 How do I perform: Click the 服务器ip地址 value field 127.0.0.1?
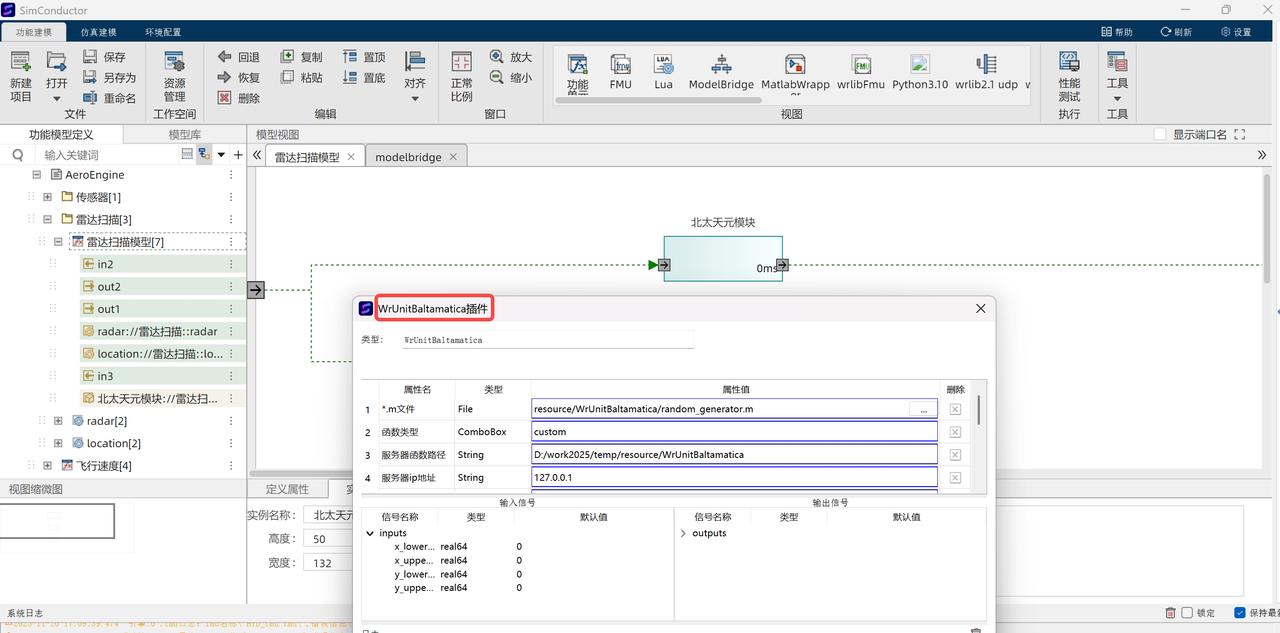(x=734, y=478)
